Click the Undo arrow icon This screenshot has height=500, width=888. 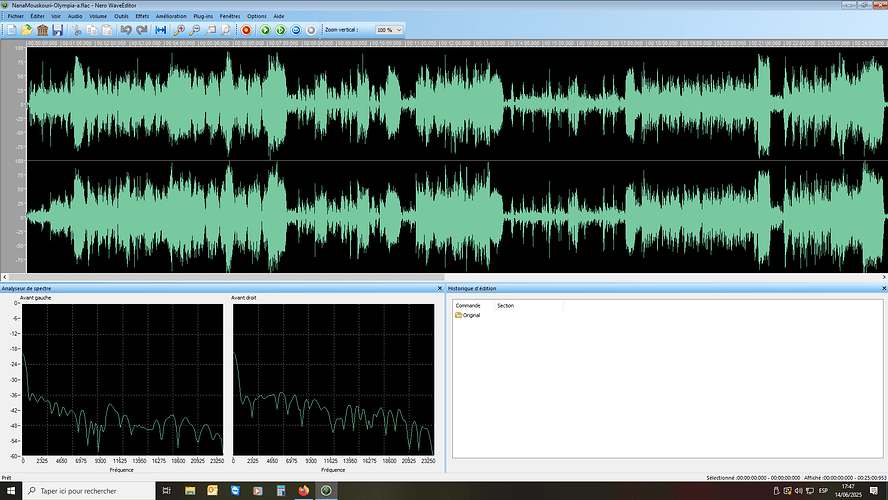pos(126,30)
